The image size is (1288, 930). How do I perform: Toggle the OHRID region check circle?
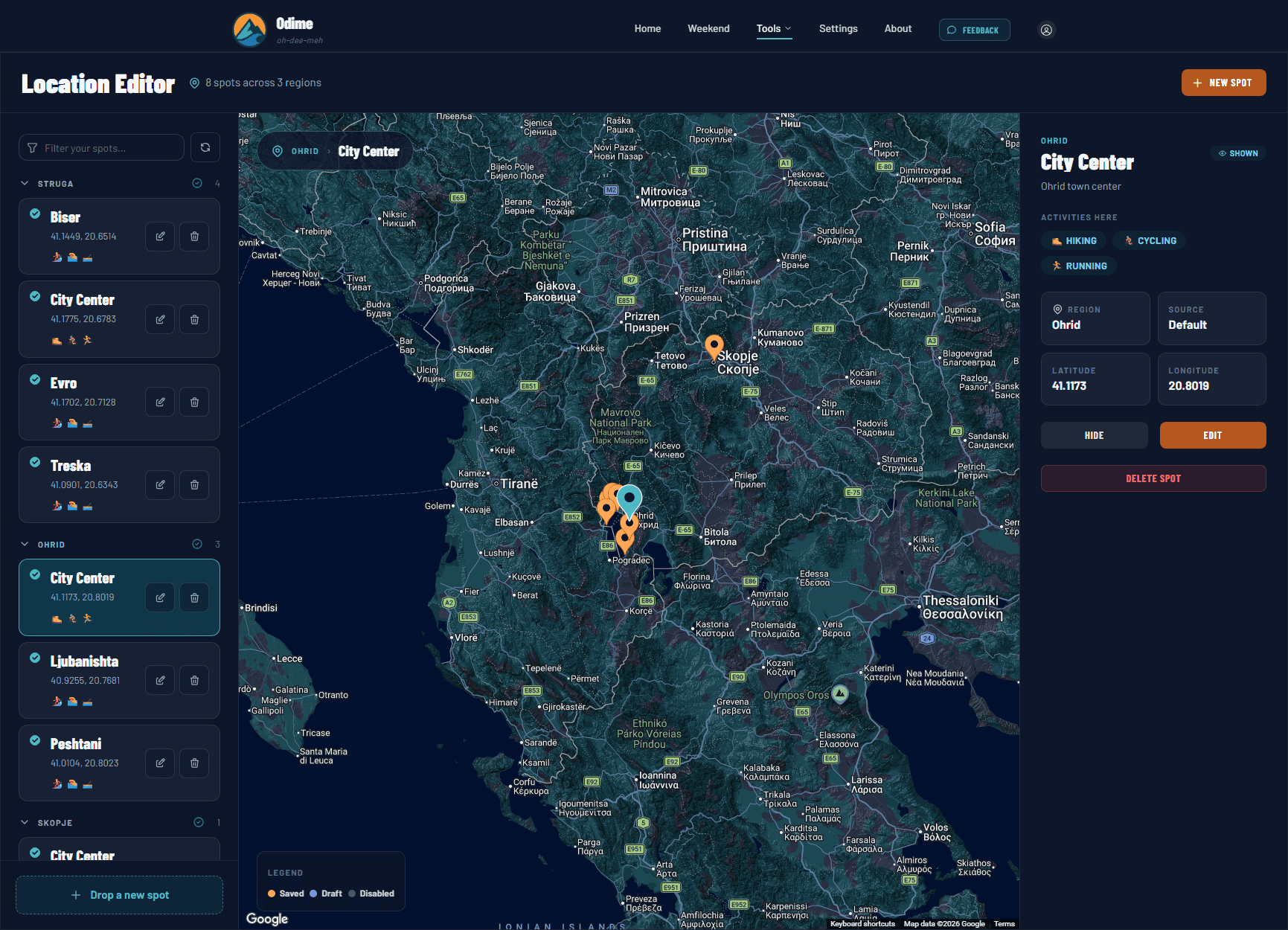coord(197,544)
